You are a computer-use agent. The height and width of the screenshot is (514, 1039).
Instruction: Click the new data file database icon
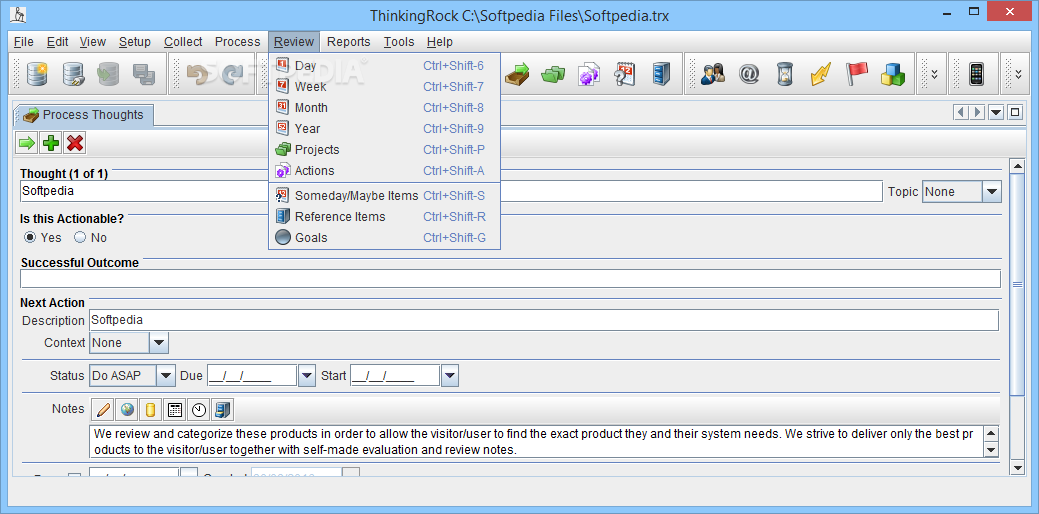[x=37, y=74]
